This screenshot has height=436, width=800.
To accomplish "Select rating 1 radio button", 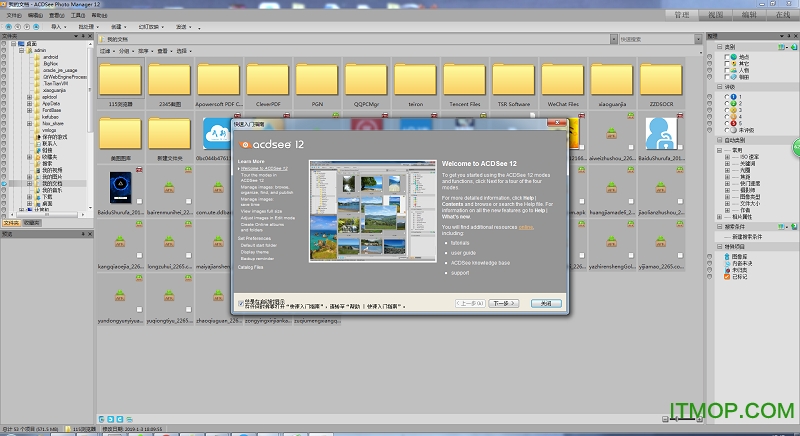I will pos(727,97).
